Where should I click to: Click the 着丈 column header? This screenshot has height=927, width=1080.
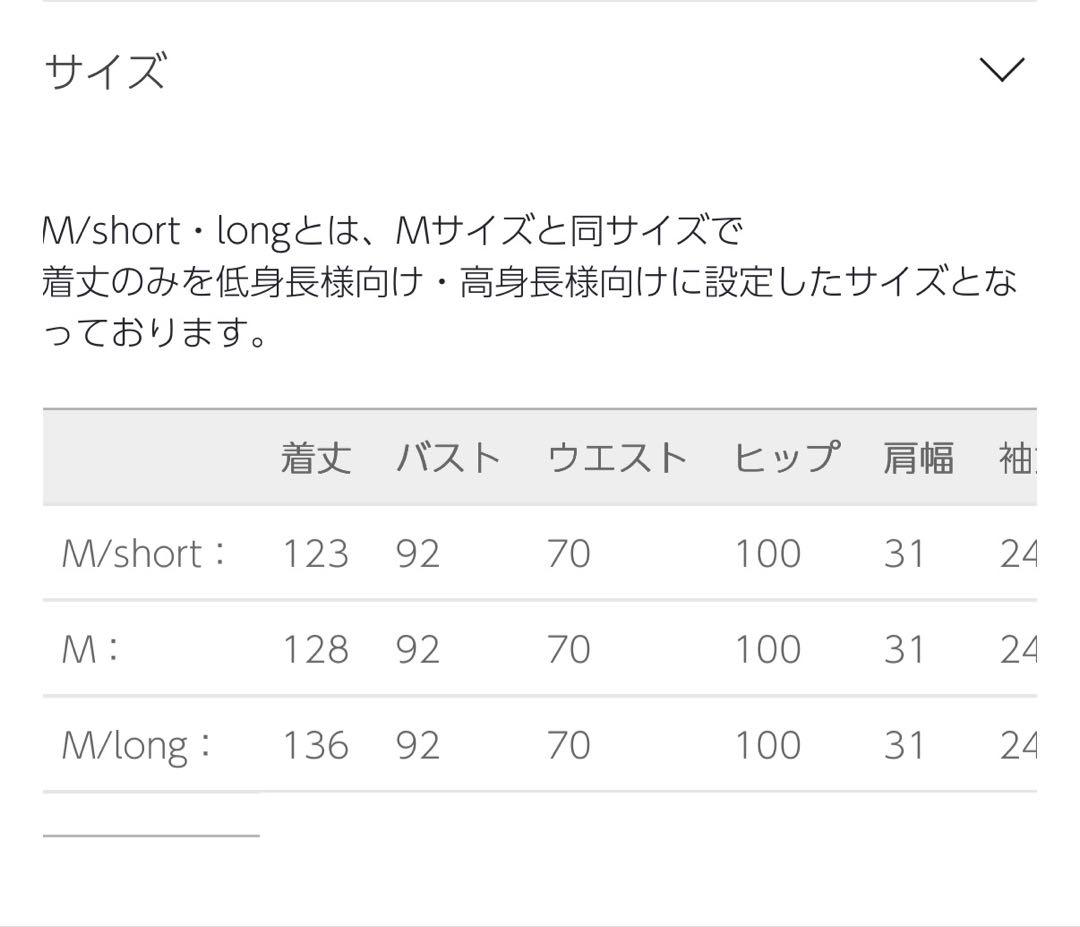pos(314,457)
